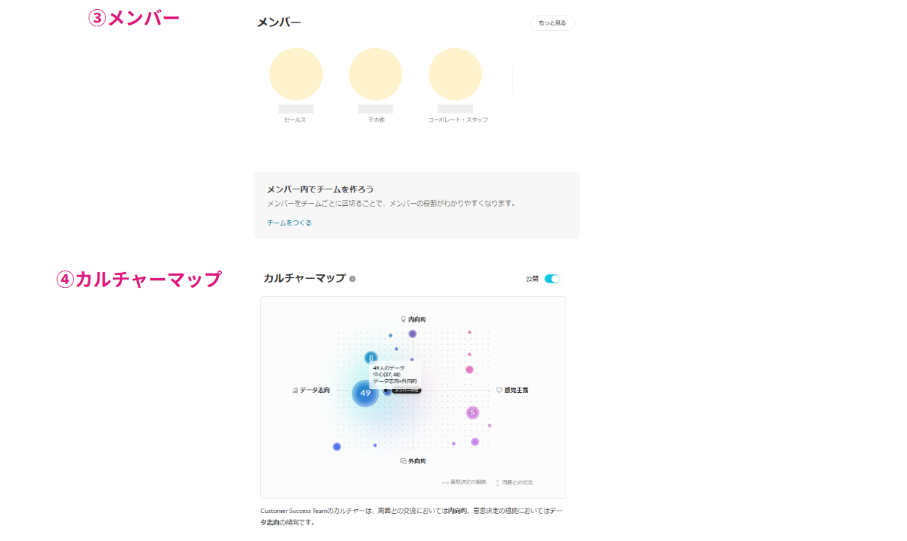Select the コーポレート・スタッフ member avatar
The width and height of the screenshot is (907, 541).
(455, 74)
